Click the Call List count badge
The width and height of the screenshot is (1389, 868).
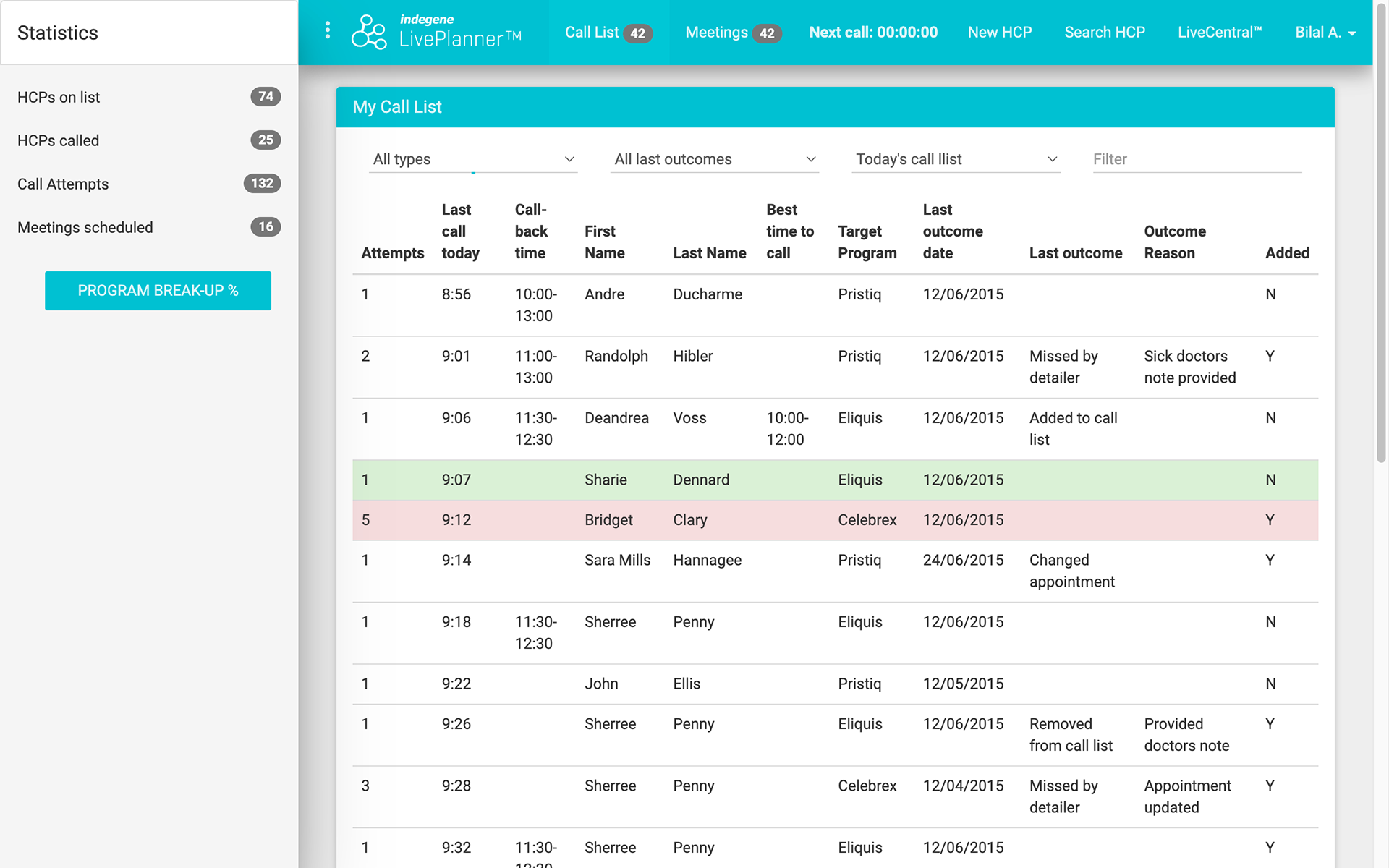[x=637, y=33]
